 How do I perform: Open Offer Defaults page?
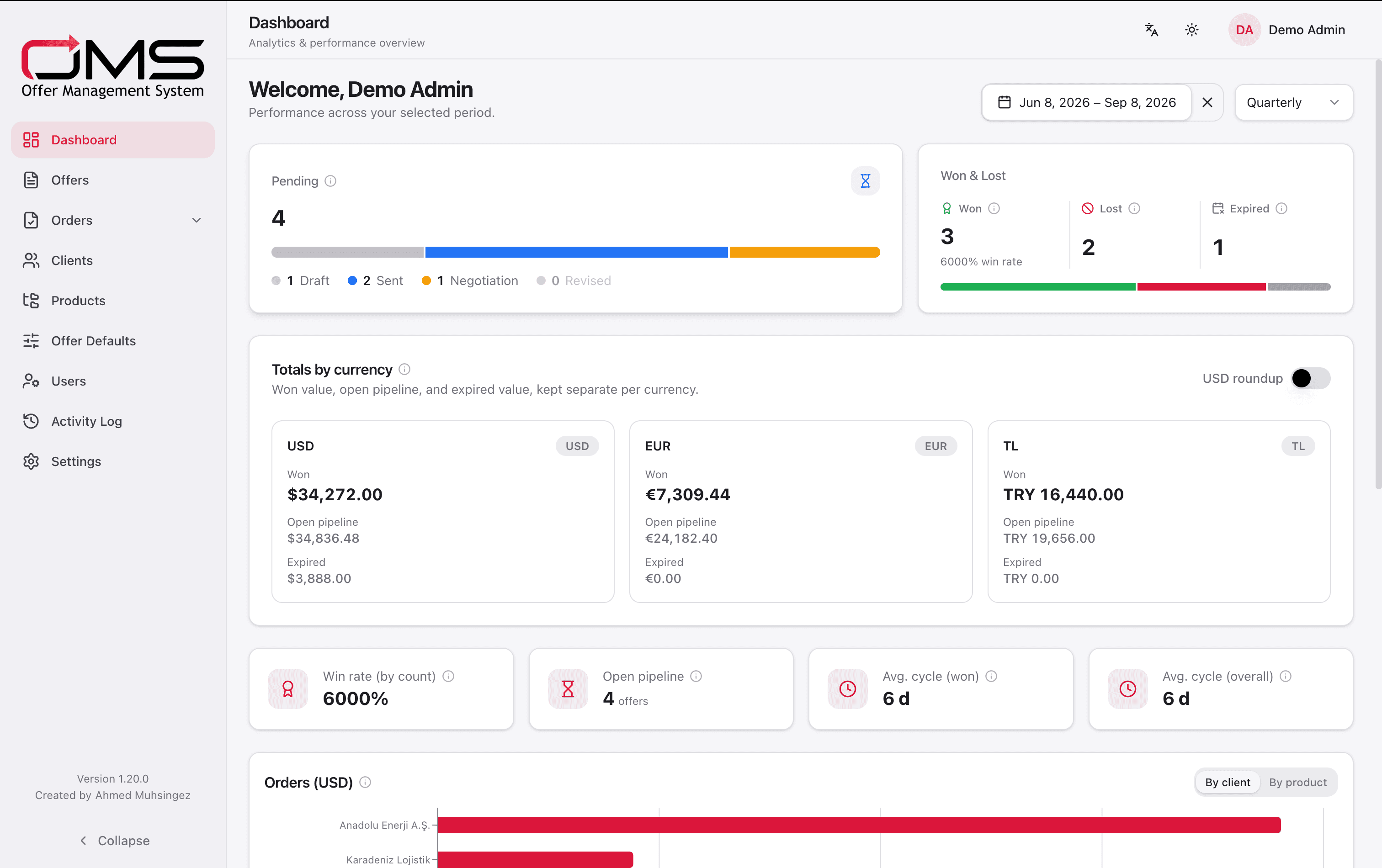(x=112, y=341)
